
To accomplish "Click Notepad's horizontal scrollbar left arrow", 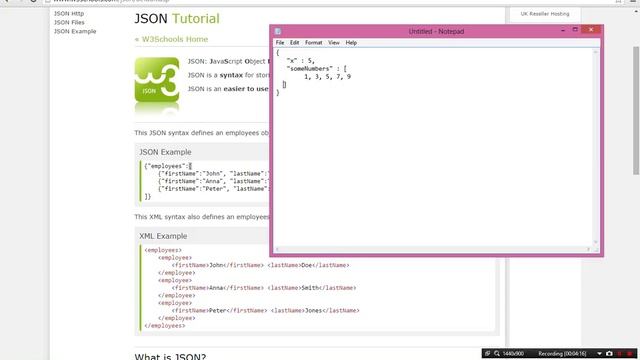I will [x=277, y=249].
